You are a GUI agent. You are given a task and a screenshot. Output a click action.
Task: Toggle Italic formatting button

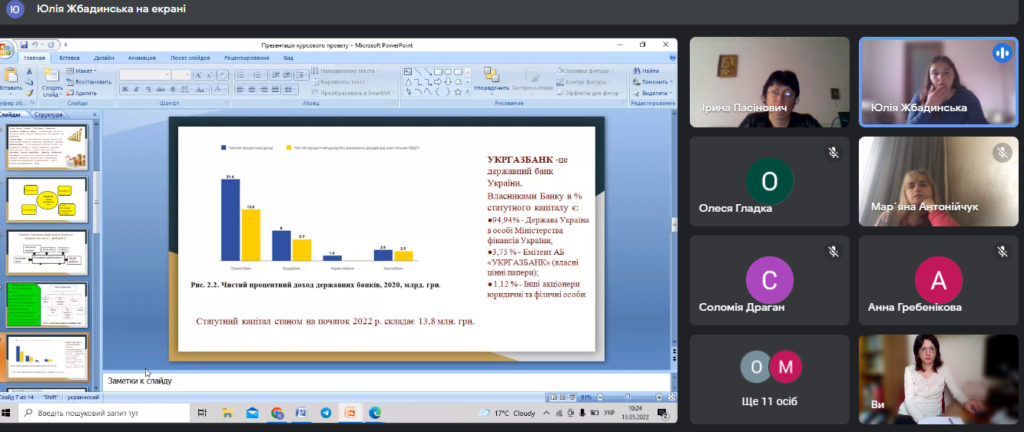click(x=136, y=89)
